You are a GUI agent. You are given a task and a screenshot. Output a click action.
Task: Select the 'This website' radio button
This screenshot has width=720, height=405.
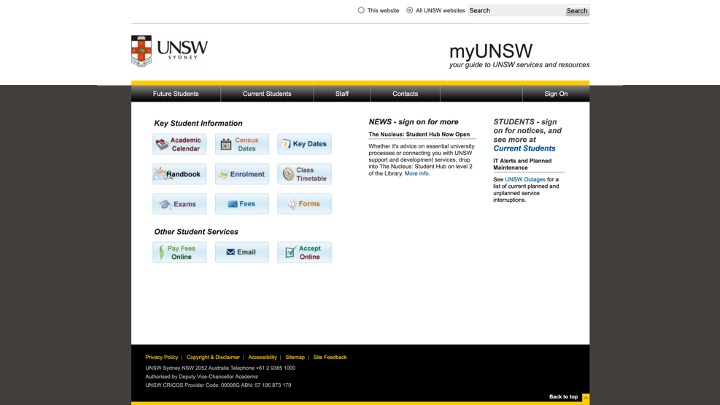pos(361,10)
